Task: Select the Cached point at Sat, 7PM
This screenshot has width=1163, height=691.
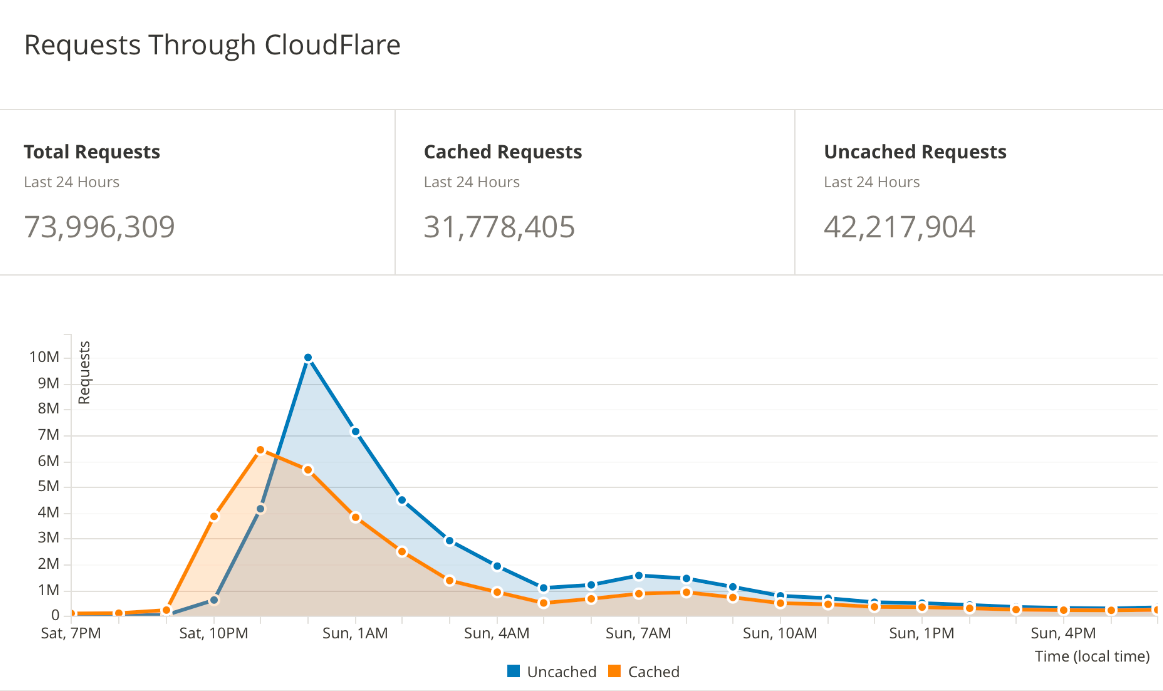Action: pyautogui.click(x=71, y=614)
